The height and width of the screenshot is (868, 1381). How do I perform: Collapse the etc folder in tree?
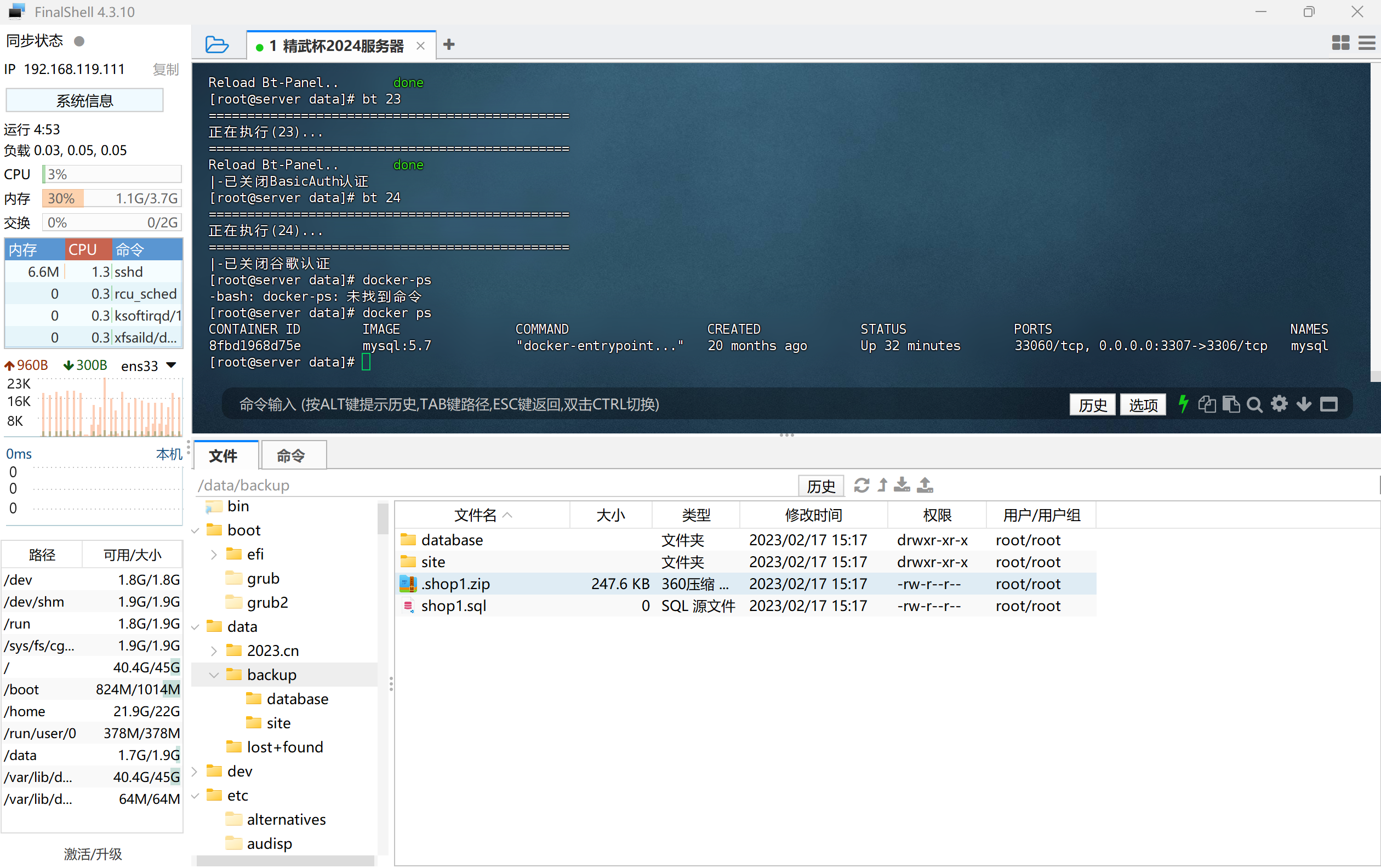(195, 795)
